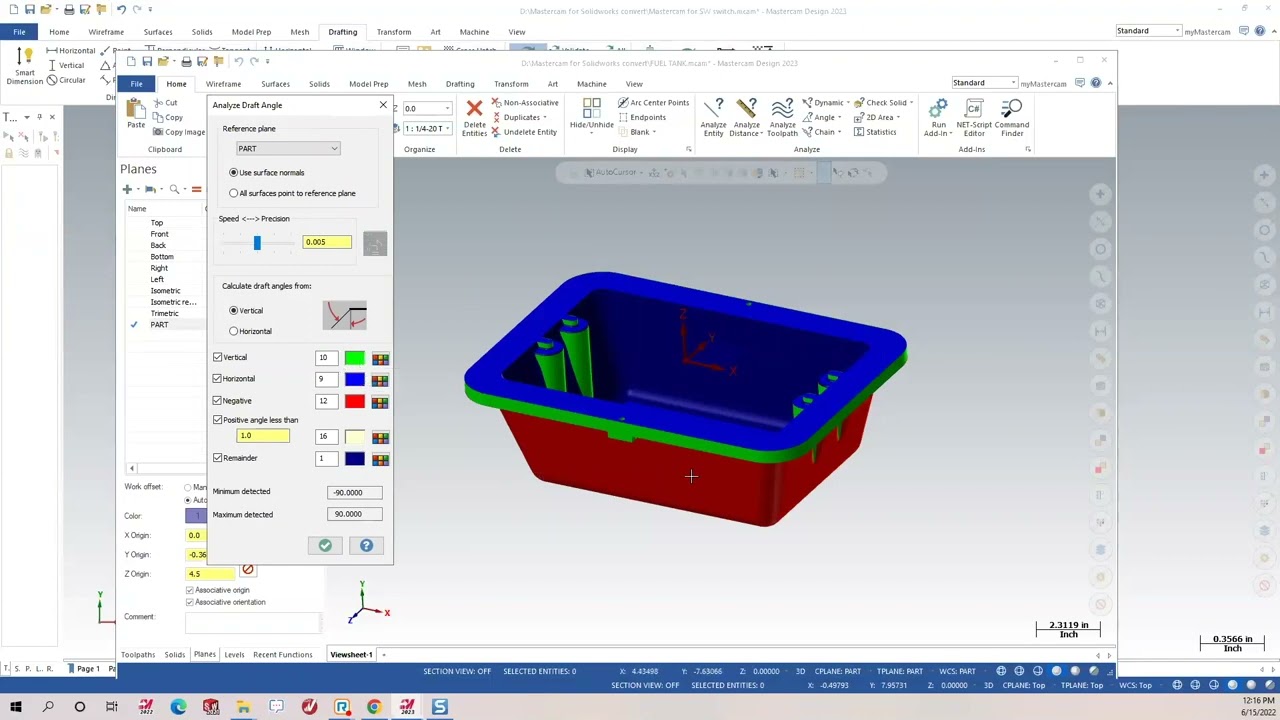Click the Negative red color swatch
The height and width of the screenshot is (720, 1280).
[355, 402]
